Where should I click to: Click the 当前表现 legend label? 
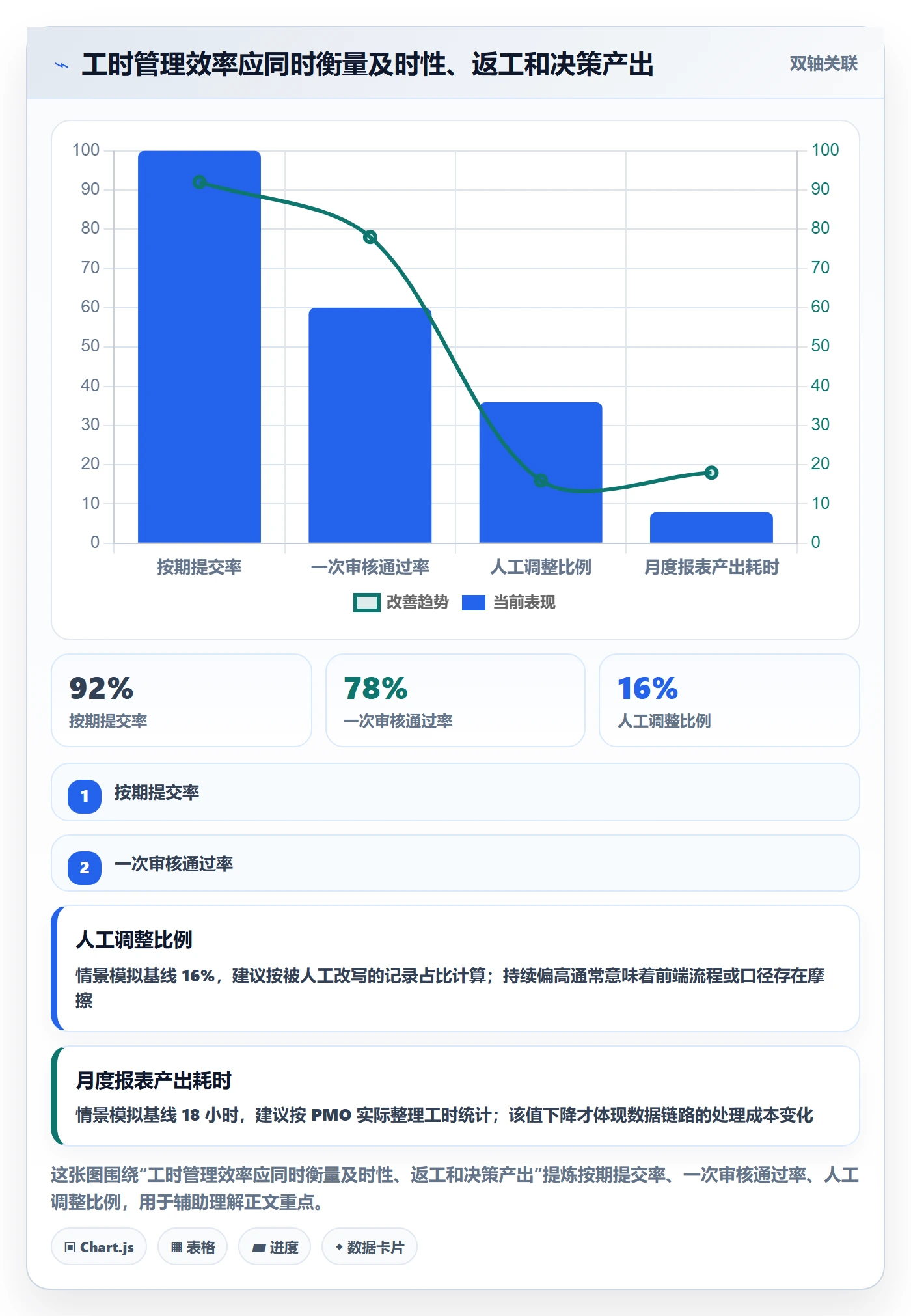(x=524, y=603)
